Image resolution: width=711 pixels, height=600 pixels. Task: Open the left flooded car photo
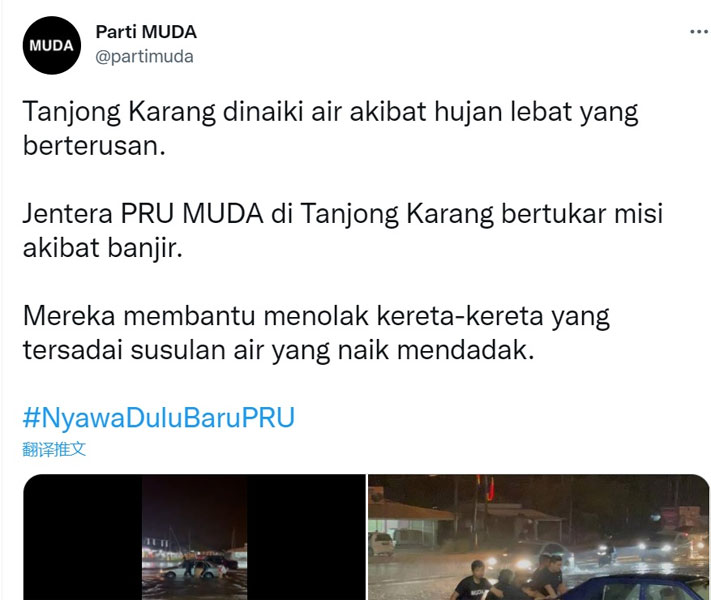coord(194,537)
